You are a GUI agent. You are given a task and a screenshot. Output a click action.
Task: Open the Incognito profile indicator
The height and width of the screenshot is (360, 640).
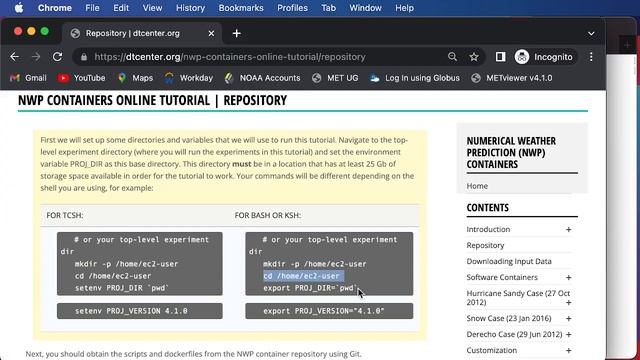click(x=544, y=57)
